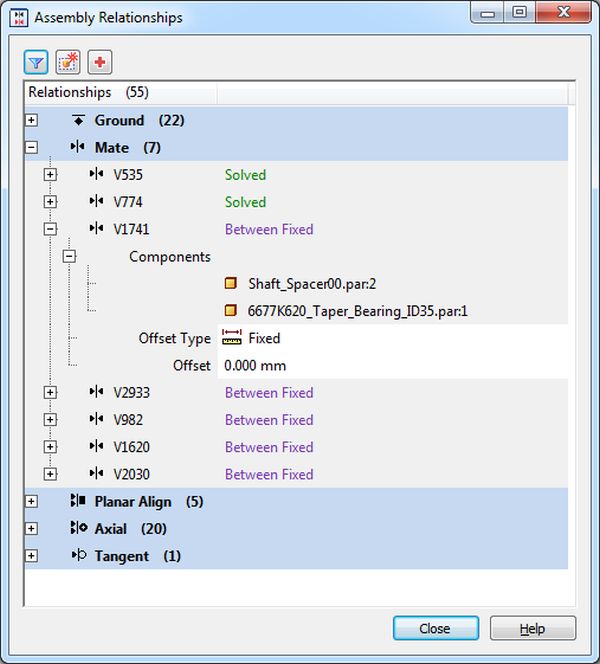Select the Ground (22) row label
The width and height of the screenshot is (600, 664).
[139, 120]
